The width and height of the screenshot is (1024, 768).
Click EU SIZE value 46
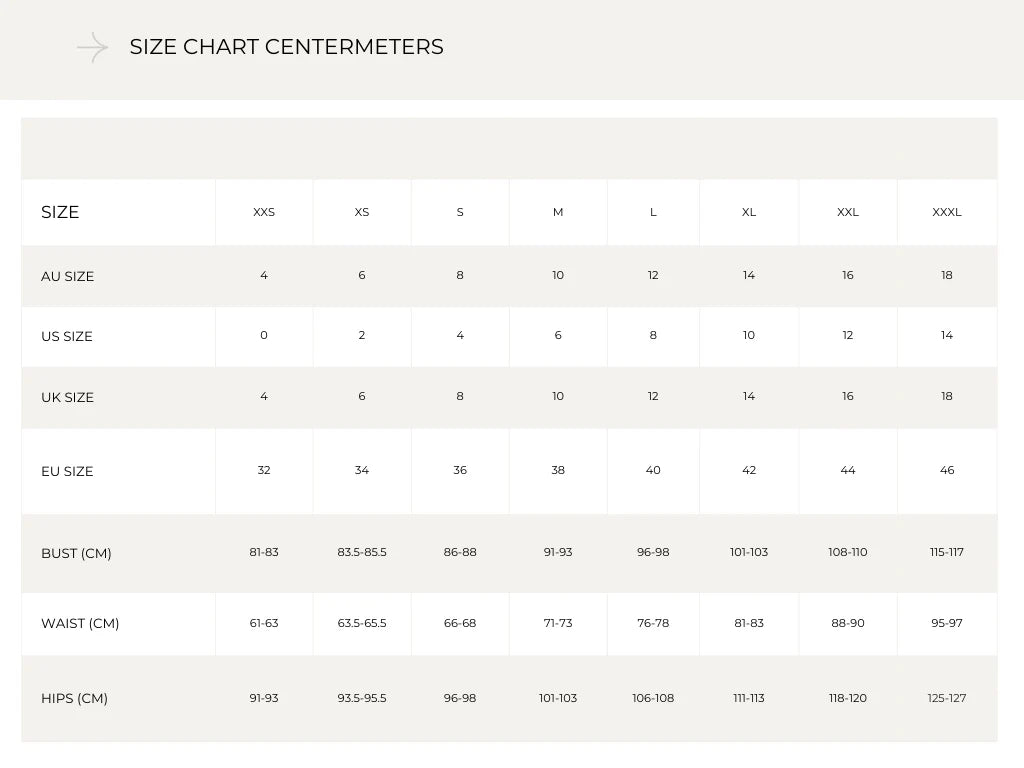(947, 470)
